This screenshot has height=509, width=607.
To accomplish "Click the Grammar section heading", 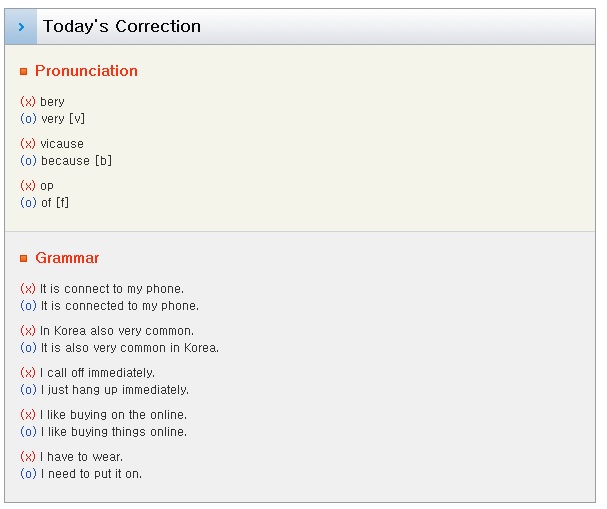I will (67, 258).
